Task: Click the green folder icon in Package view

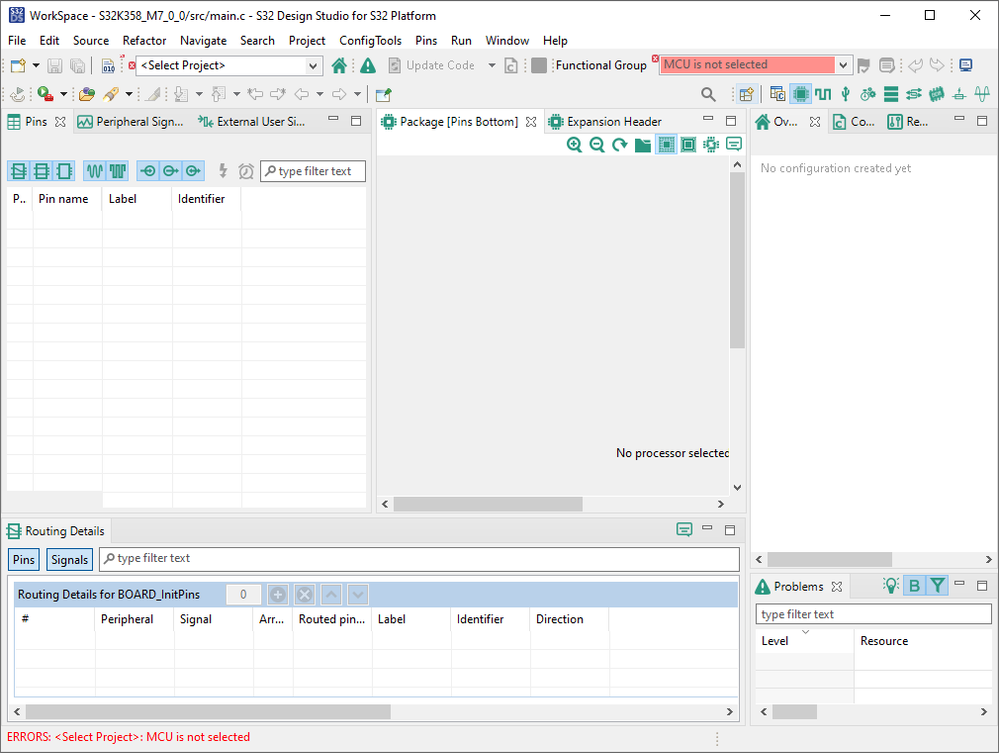Action: point(643,145)
